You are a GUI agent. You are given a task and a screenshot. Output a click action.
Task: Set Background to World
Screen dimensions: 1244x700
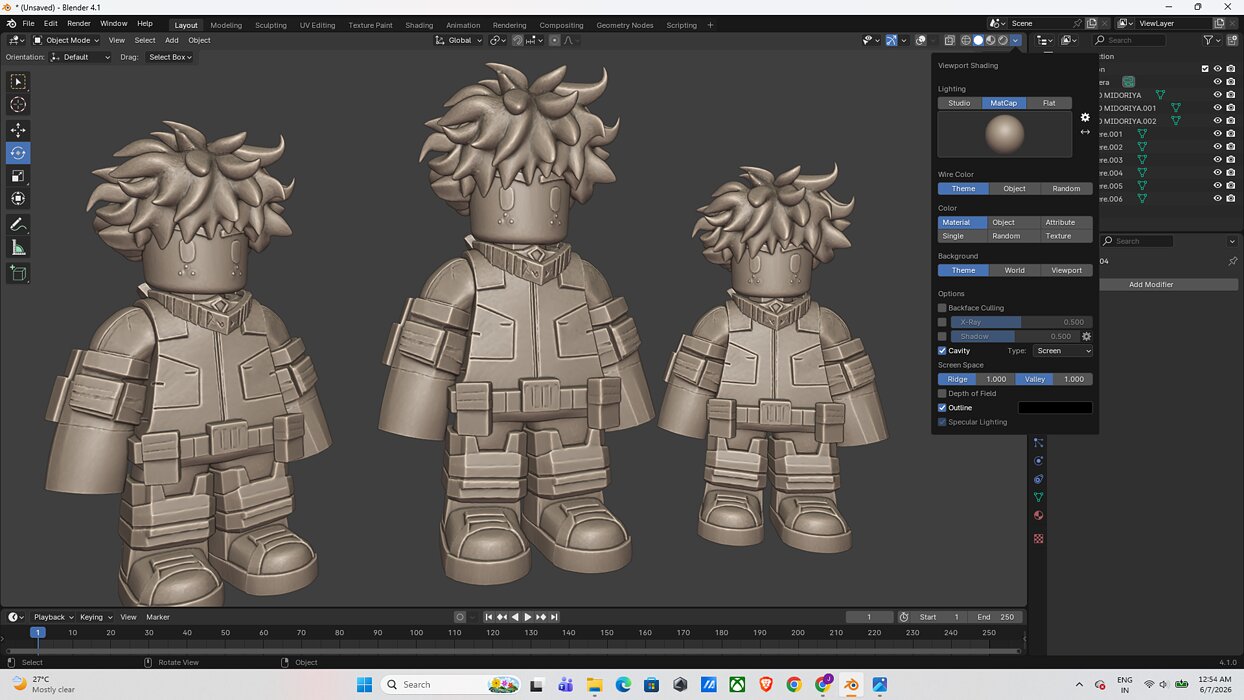(x=1014, y=270)
